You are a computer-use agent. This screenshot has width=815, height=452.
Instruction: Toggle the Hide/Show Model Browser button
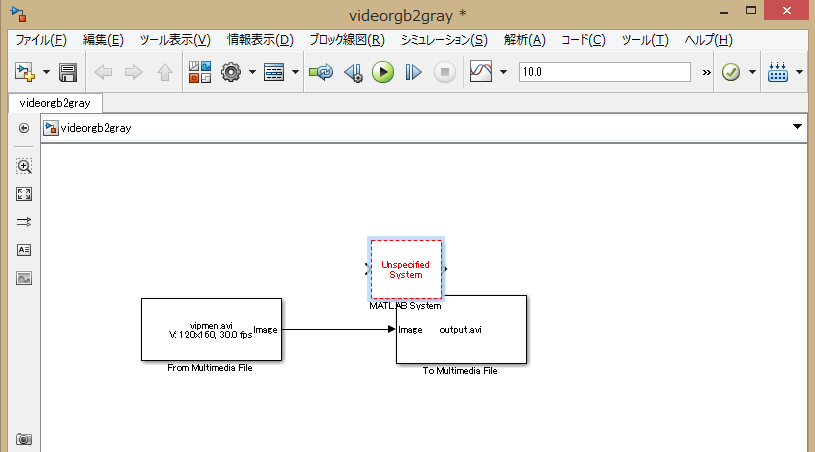(24, 128)
